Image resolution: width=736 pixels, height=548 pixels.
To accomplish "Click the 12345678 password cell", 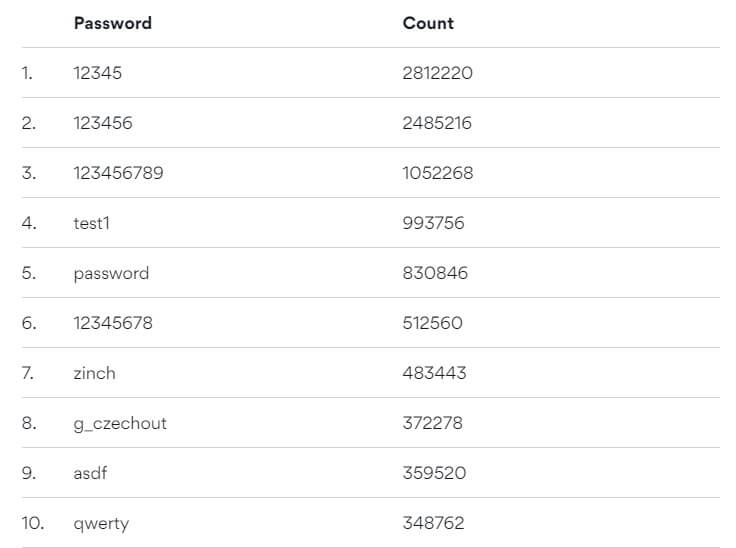I will coord(113,323).
